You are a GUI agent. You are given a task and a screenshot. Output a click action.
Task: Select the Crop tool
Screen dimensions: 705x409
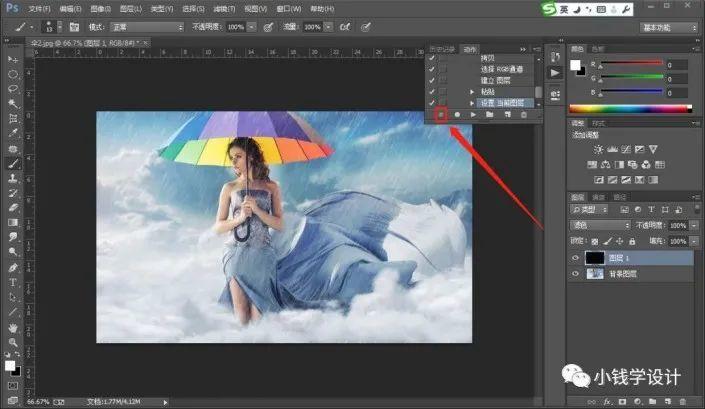point(13,119)
